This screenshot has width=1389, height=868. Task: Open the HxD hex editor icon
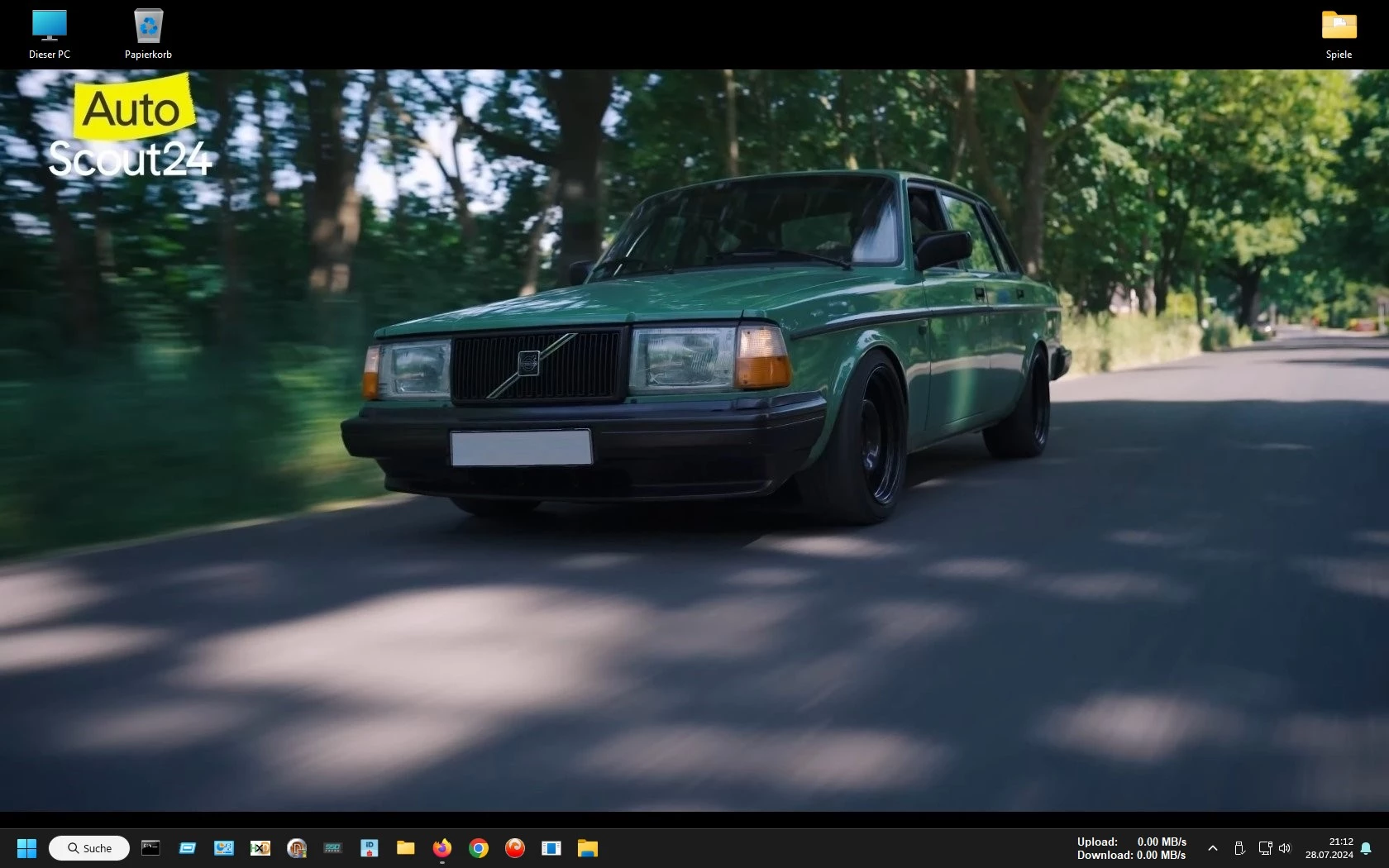click(260, 848)
